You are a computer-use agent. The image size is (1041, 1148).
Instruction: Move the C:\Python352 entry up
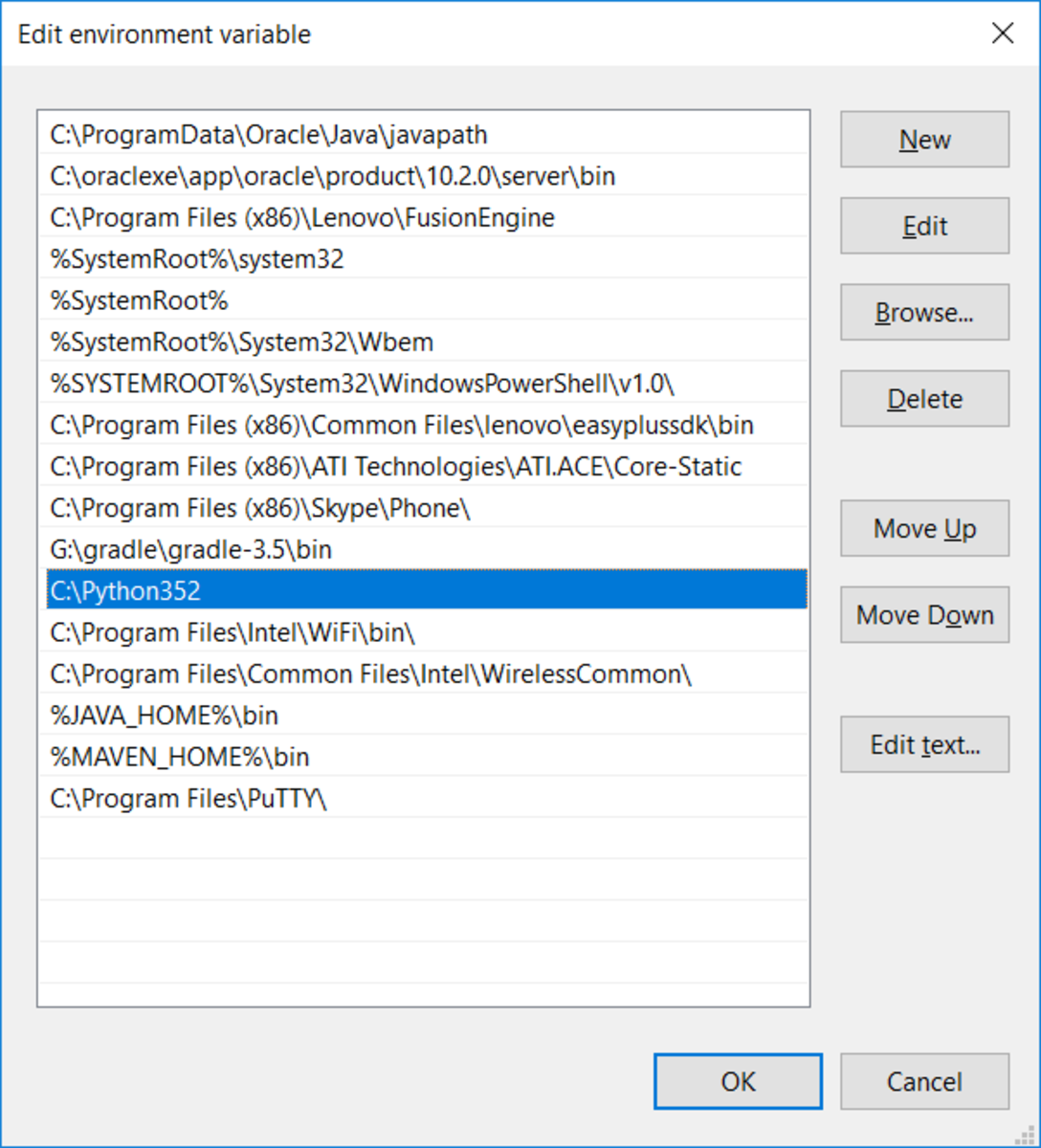tap(923, 528)
